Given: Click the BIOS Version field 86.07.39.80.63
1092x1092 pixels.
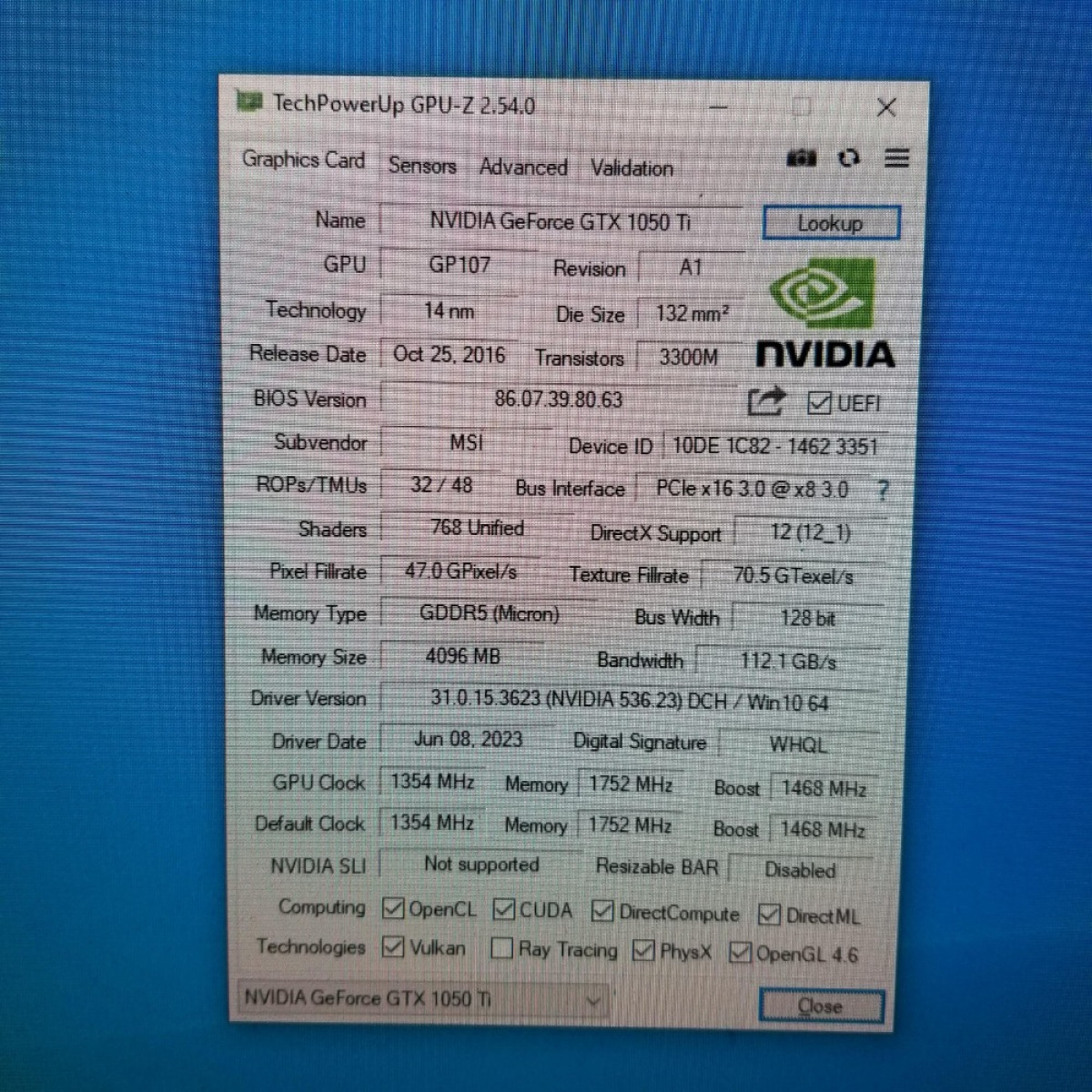Looking at the screenshot, I should click(x=559, y=399).
